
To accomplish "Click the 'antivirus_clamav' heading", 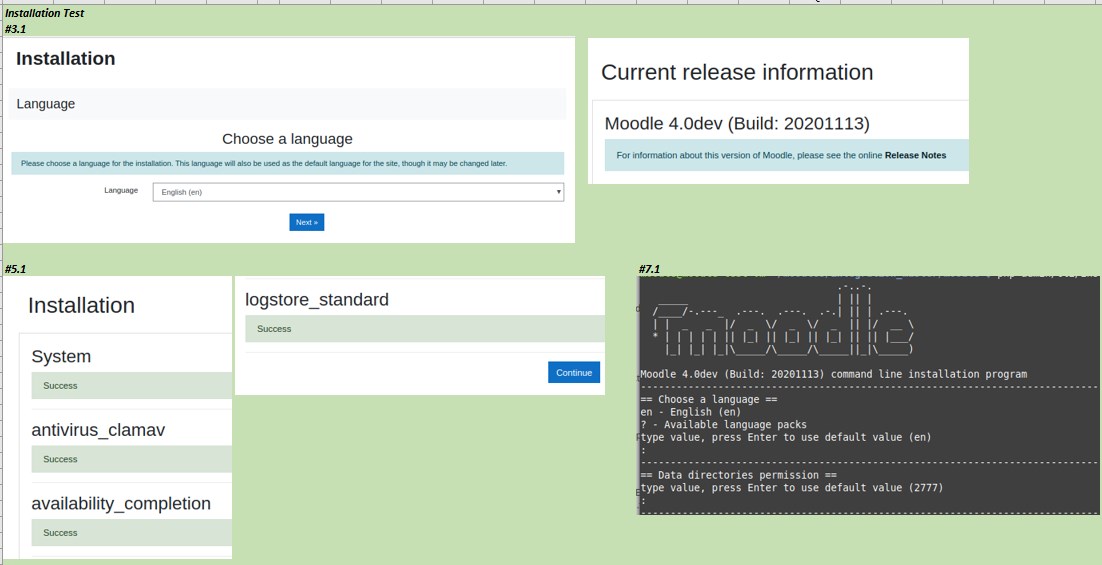I will [98, 429].
